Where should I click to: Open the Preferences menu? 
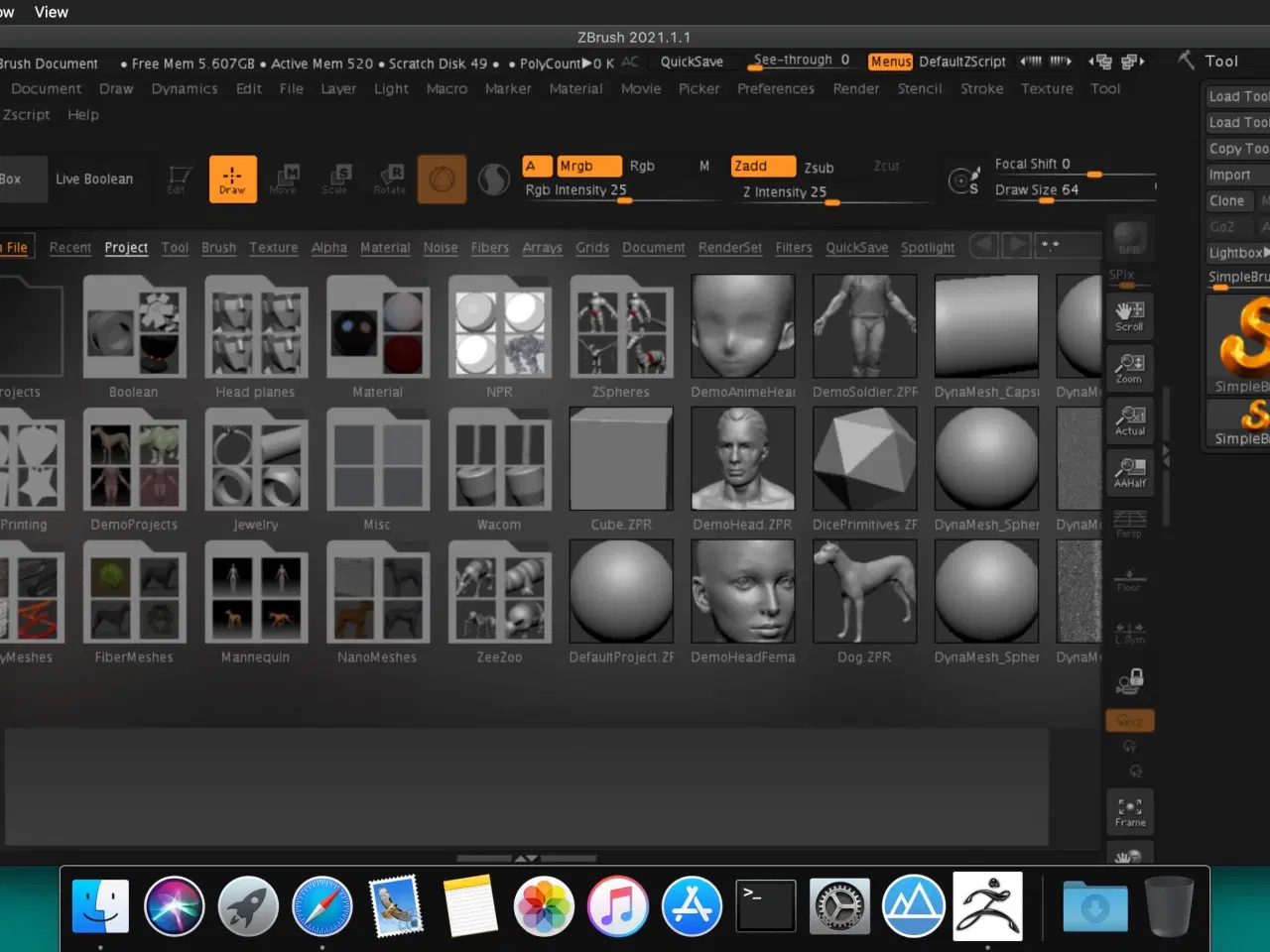[x=776, y=88]
